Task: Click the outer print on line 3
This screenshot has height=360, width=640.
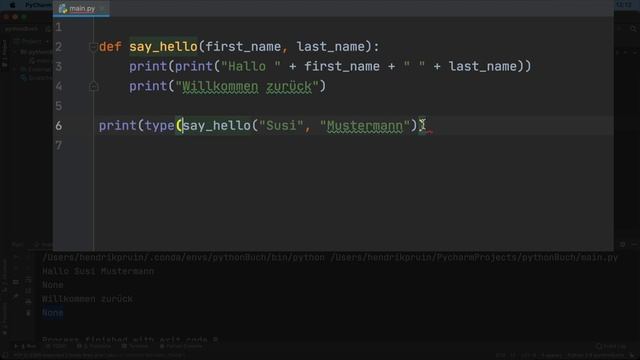Action: pyautogui.click(x=148, y=66)
